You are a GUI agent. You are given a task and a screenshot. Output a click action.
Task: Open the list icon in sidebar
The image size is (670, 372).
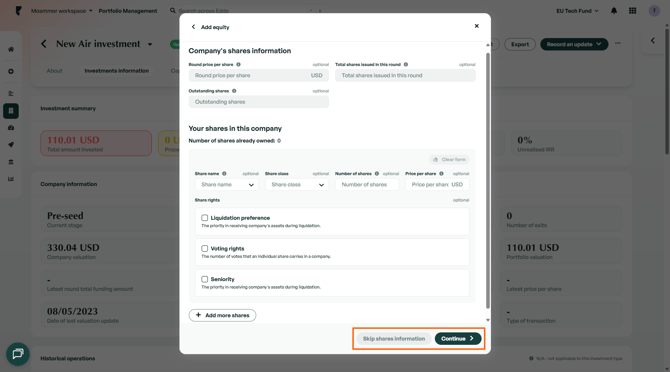point(11,94)
